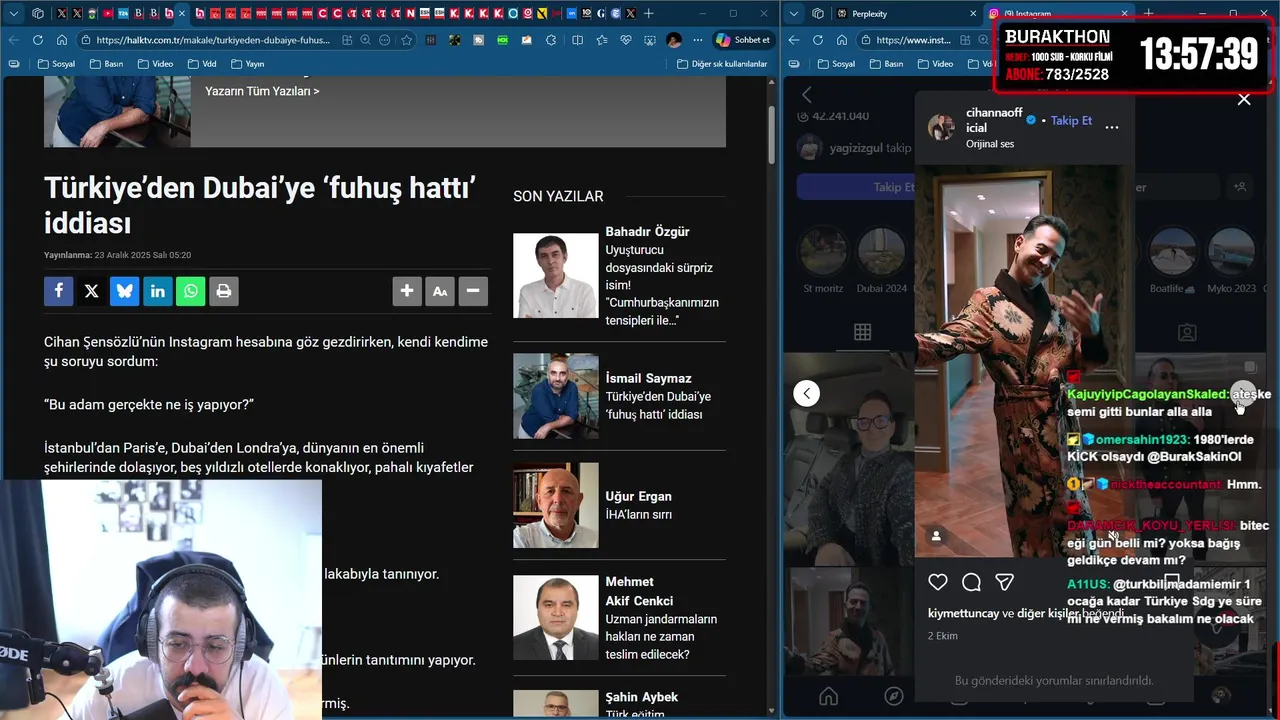Increase article font size with plus
The image size is (1280, 720).
[x=407, y=291]
